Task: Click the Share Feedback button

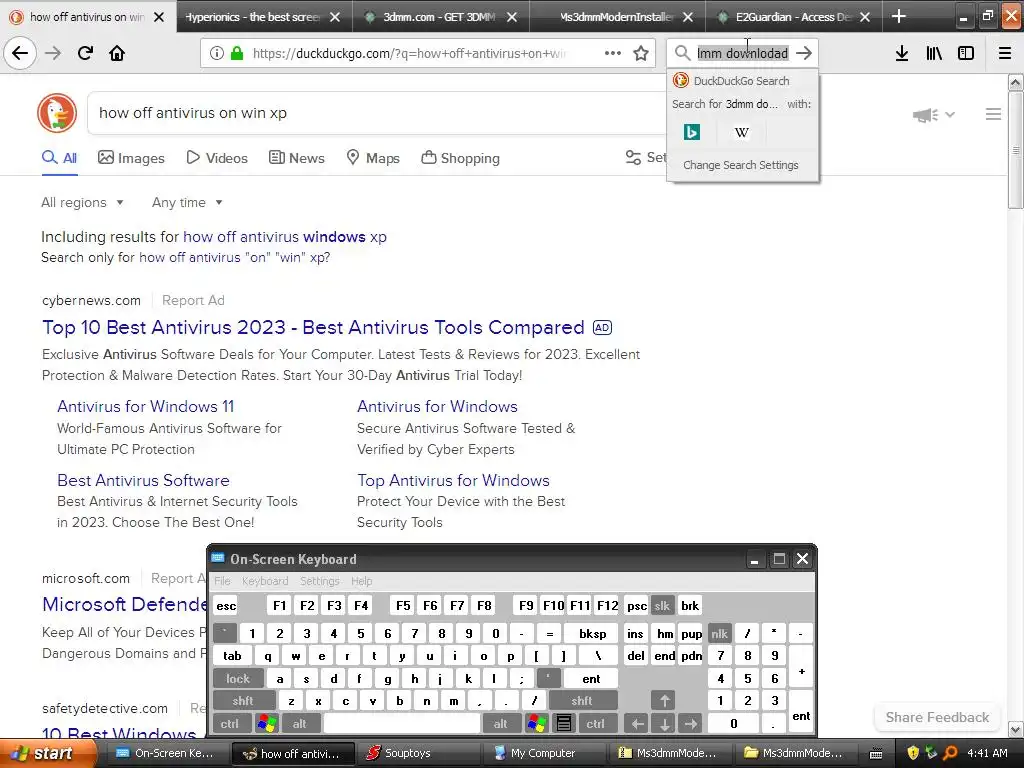Action: click(937, 717)
